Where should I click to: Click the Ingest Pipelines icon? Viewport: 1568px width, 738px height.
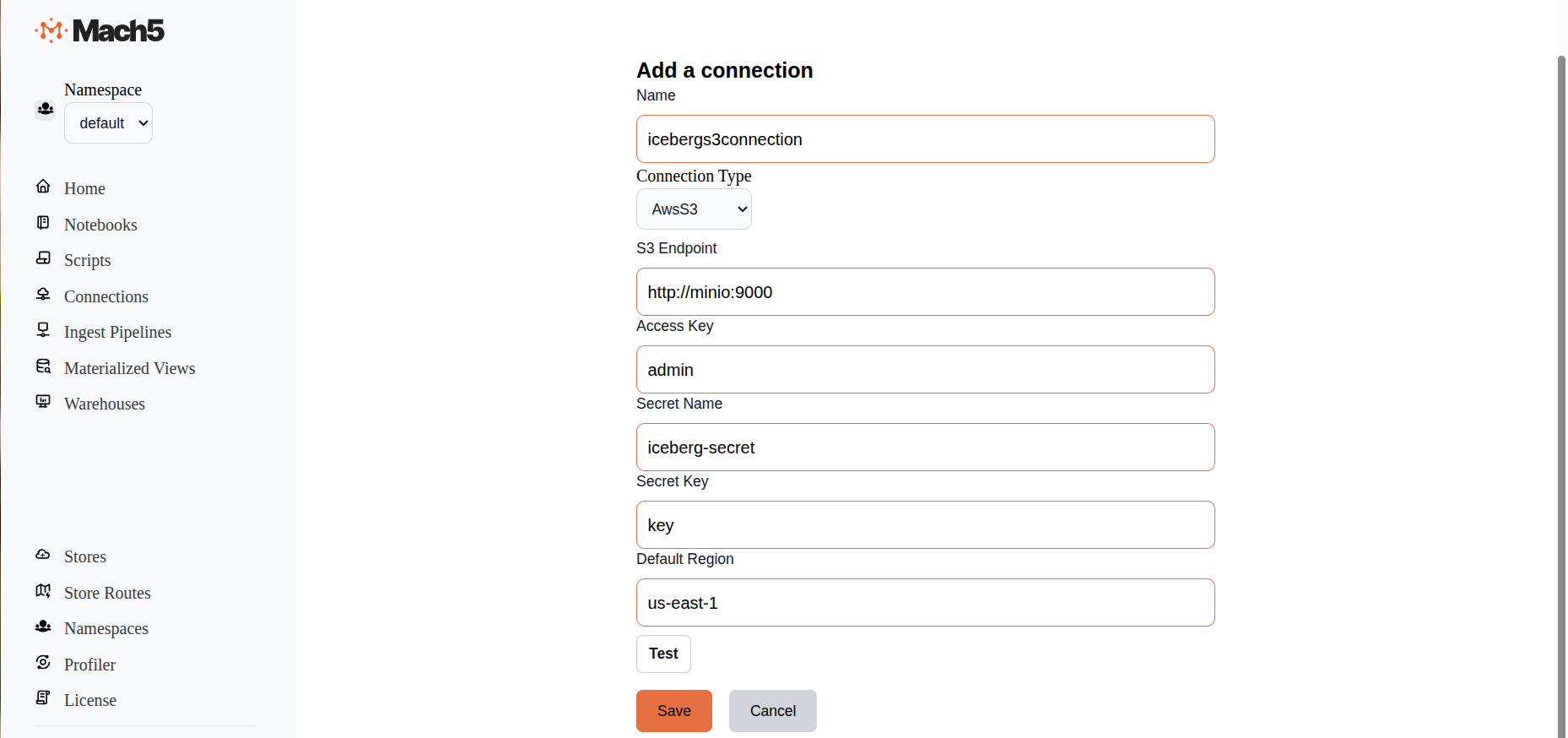43,330
